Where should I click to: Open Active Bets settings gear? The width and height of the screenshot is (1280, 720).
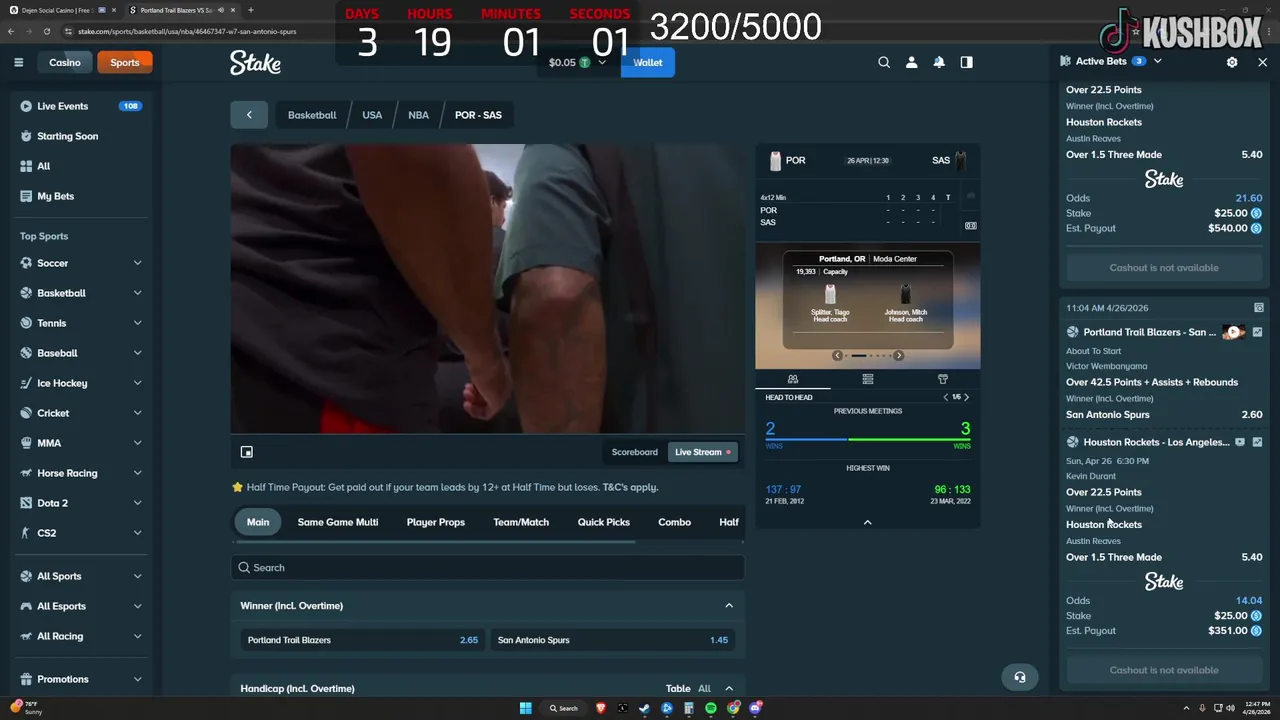[1232, 62]
